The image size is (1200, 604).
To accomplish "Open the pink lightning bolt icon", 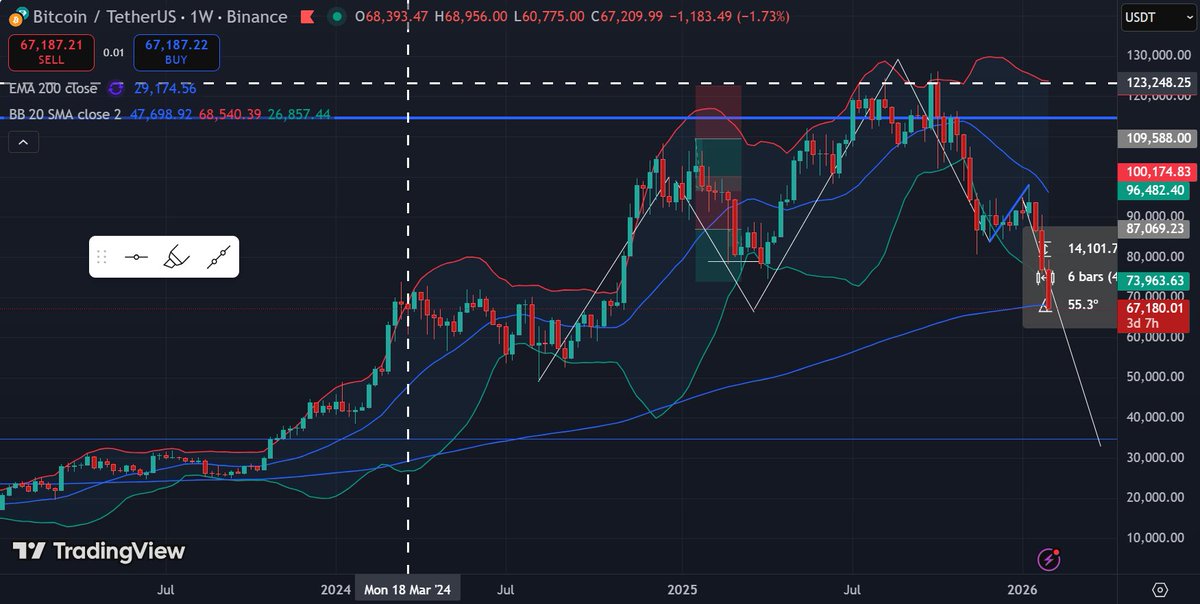I will [1048, 560].
